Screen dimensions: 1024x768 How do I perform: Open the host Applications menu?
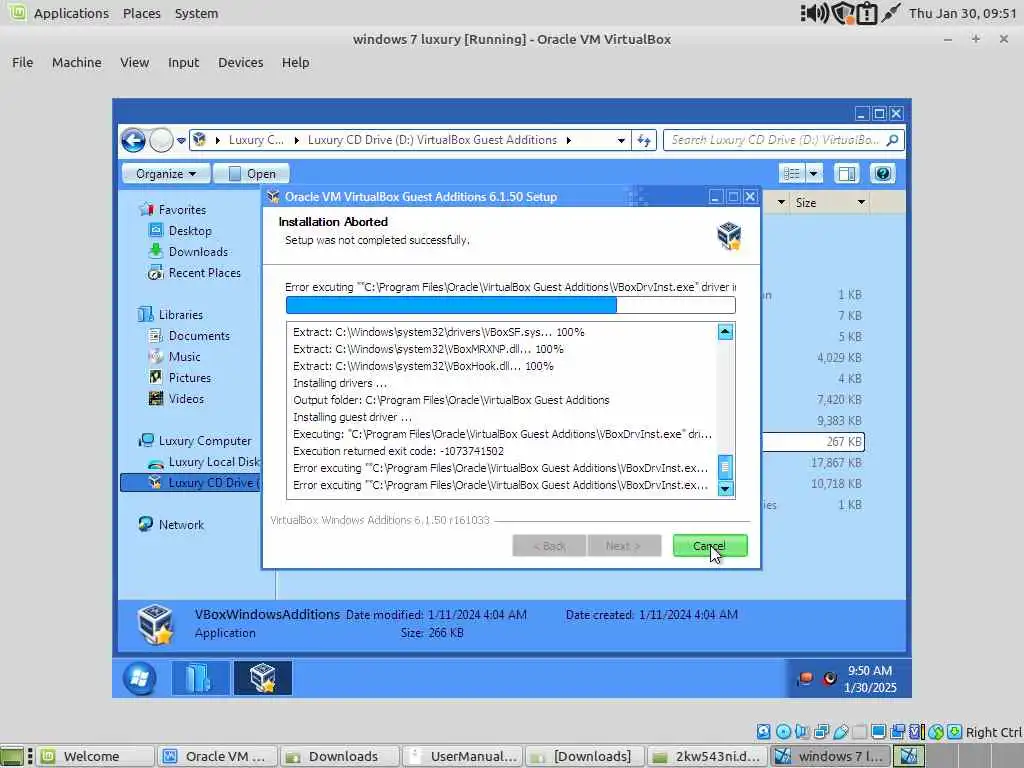point(71,13)
